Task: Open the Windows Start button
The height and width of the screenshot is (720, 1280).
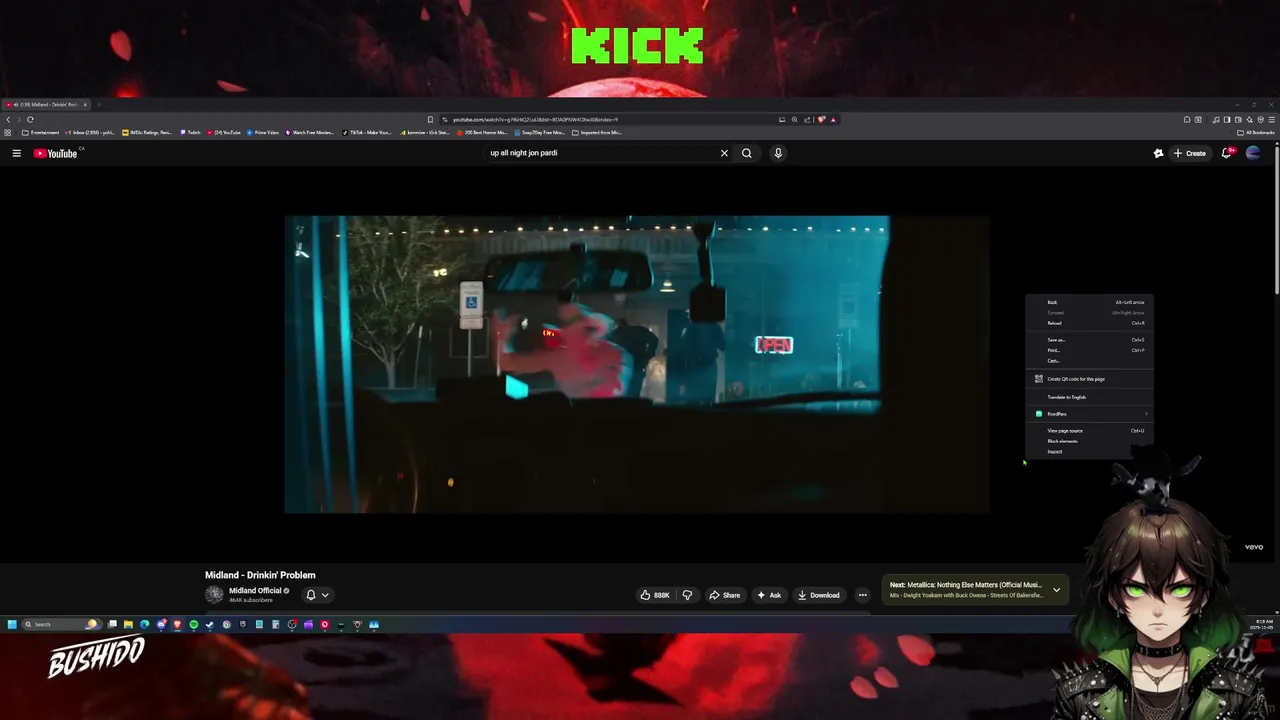Action: pyautogui.click(x=12, y=624)
